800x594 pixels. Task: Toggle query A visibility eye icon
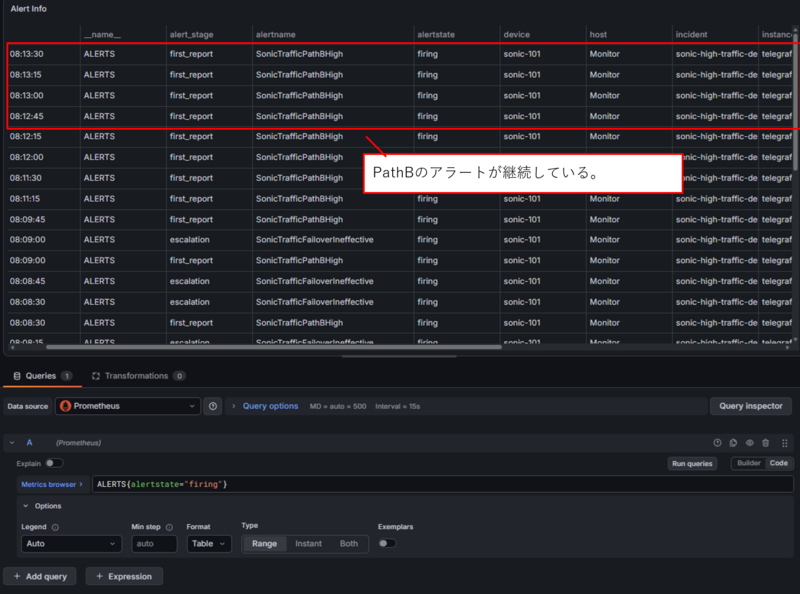pos(749,443)
